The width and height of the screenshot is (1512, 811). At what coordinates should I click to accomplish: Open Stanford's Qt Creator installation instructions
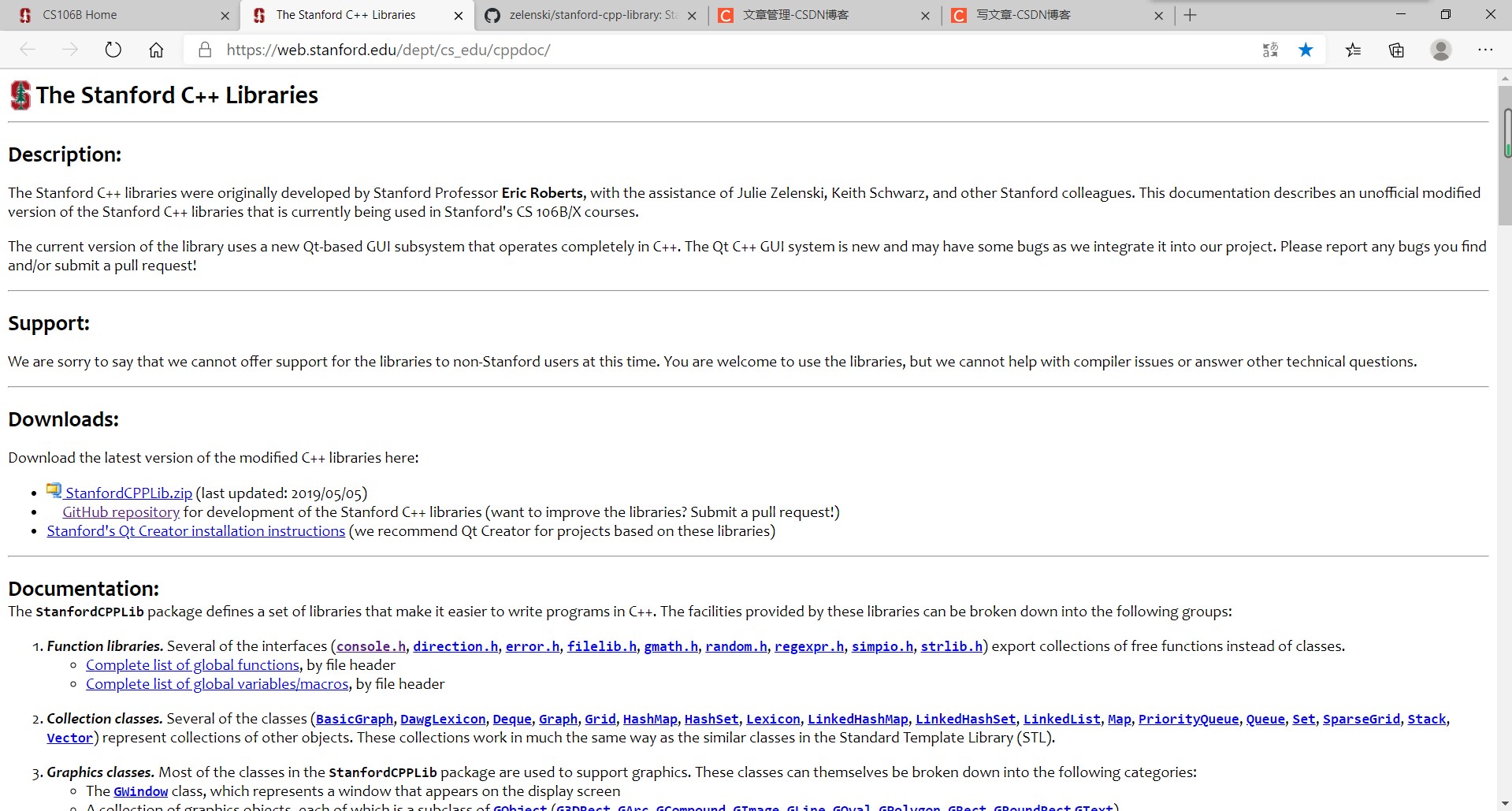(196, 531)
